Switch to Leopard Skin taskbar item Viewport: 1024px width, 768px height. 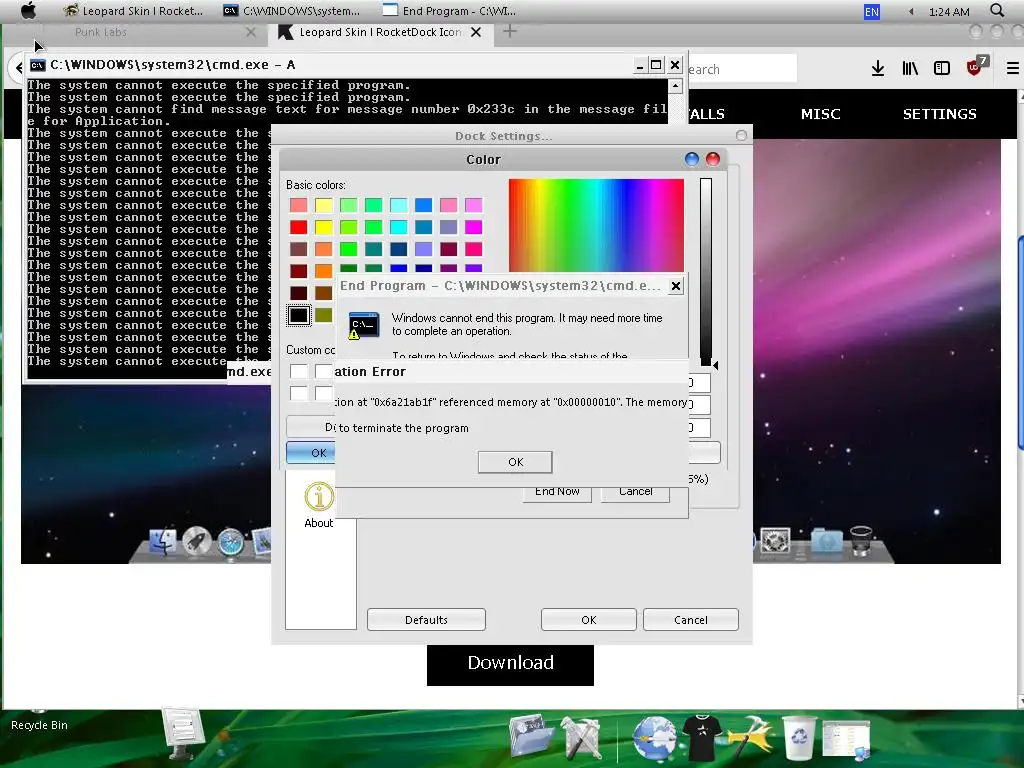135,10
